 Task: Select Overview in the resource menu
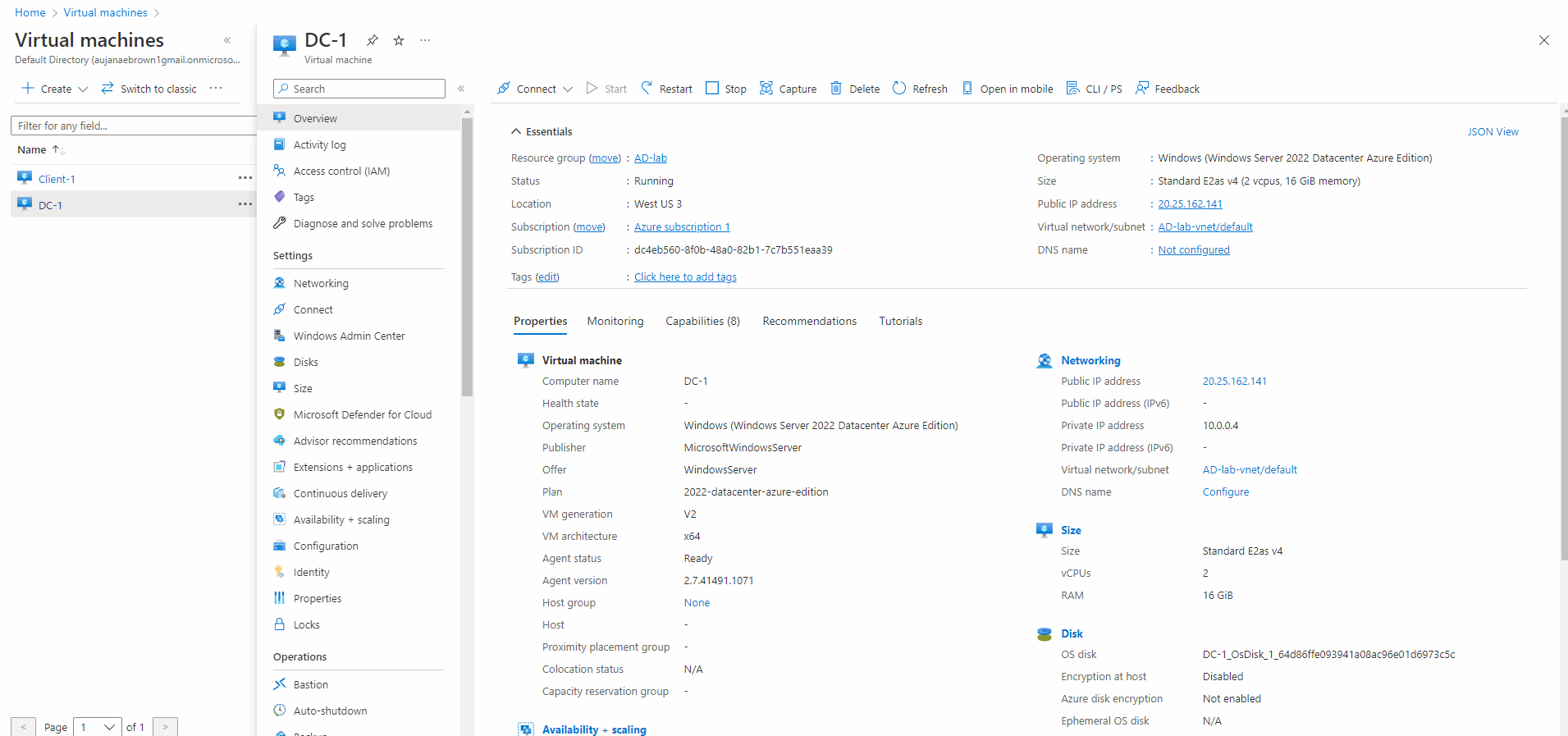[x=359, y=118]
